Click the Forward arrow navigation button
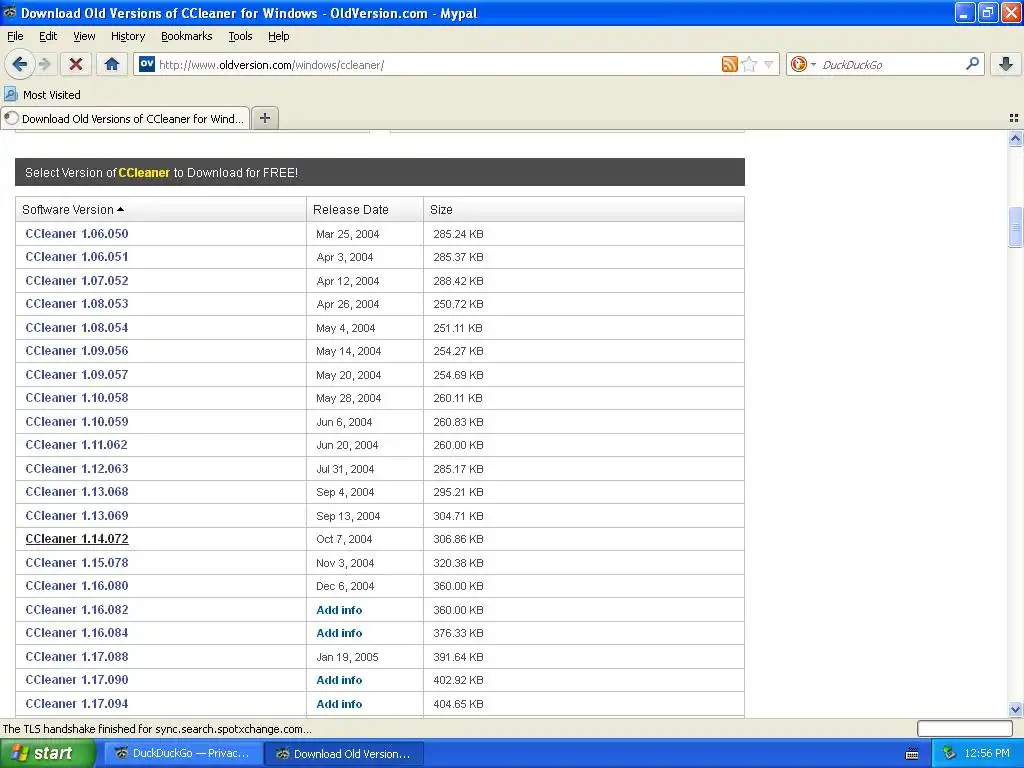Screen dimensions: 1024x768 44,64
